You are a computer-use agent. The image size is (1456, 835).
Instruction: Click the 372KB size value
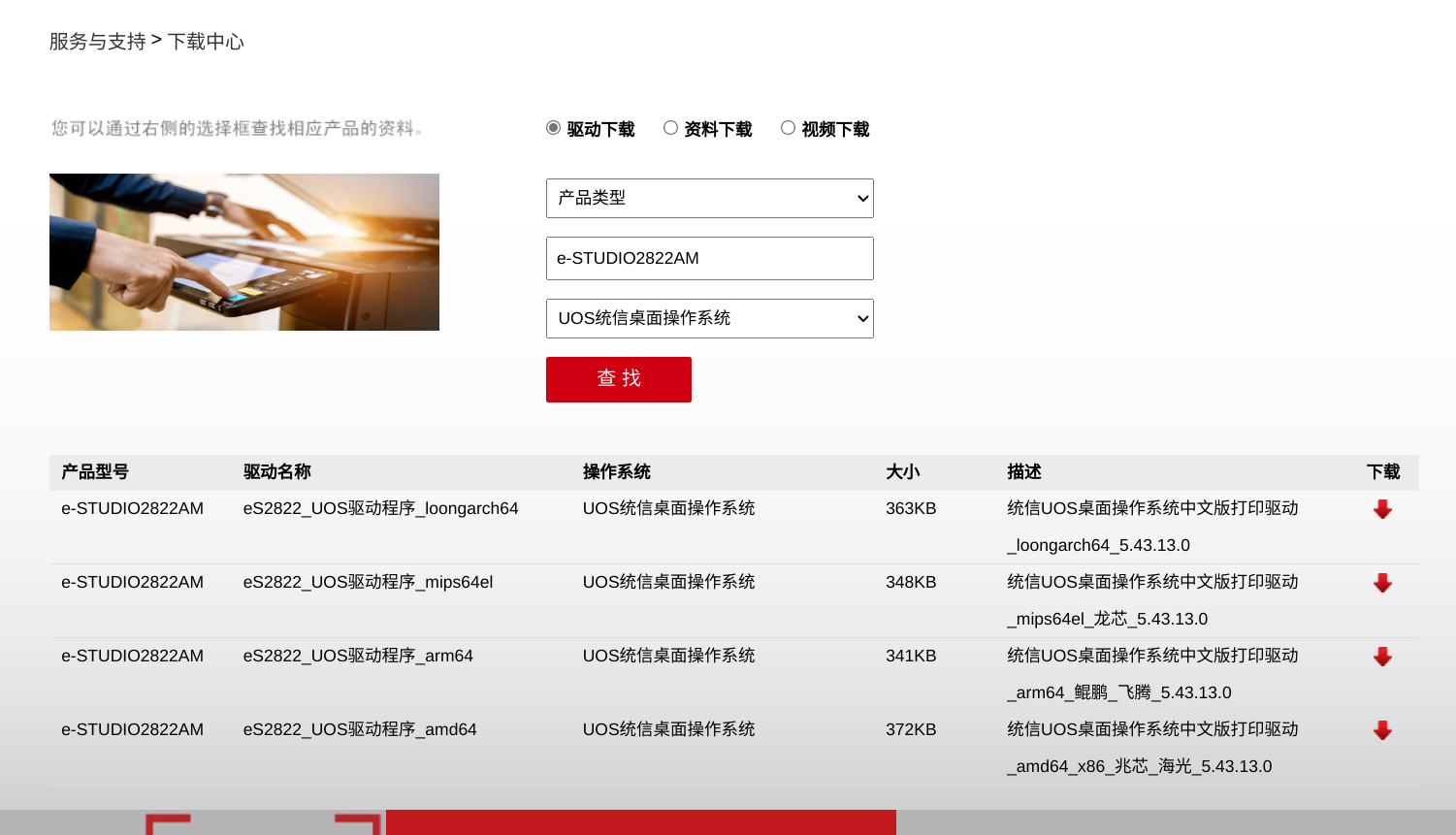[911, 729]
